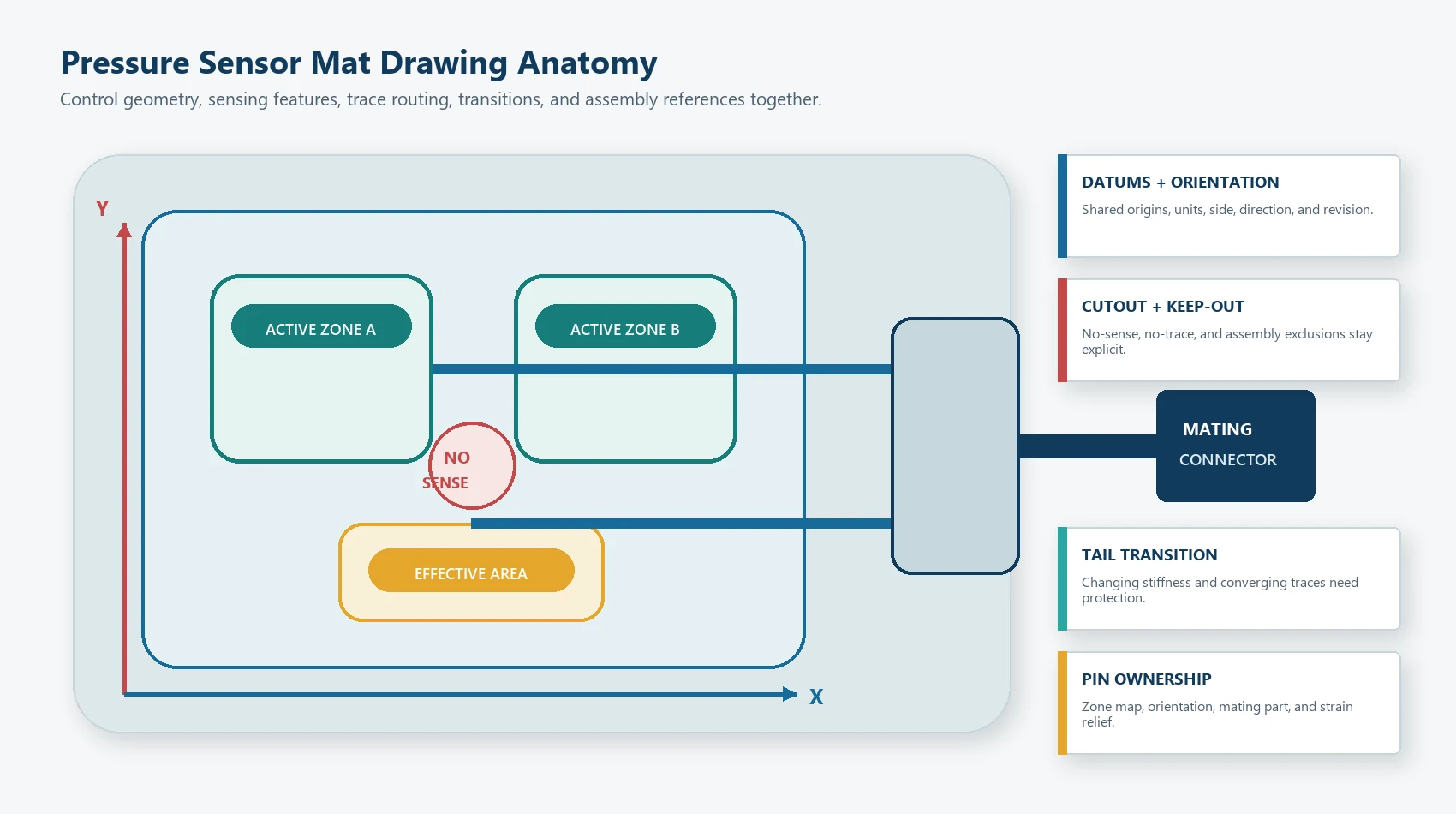Screen dimensions: 1456x814
Task: Open the DATUMS + ORIENTATION card
Action: coord(1229,206)
